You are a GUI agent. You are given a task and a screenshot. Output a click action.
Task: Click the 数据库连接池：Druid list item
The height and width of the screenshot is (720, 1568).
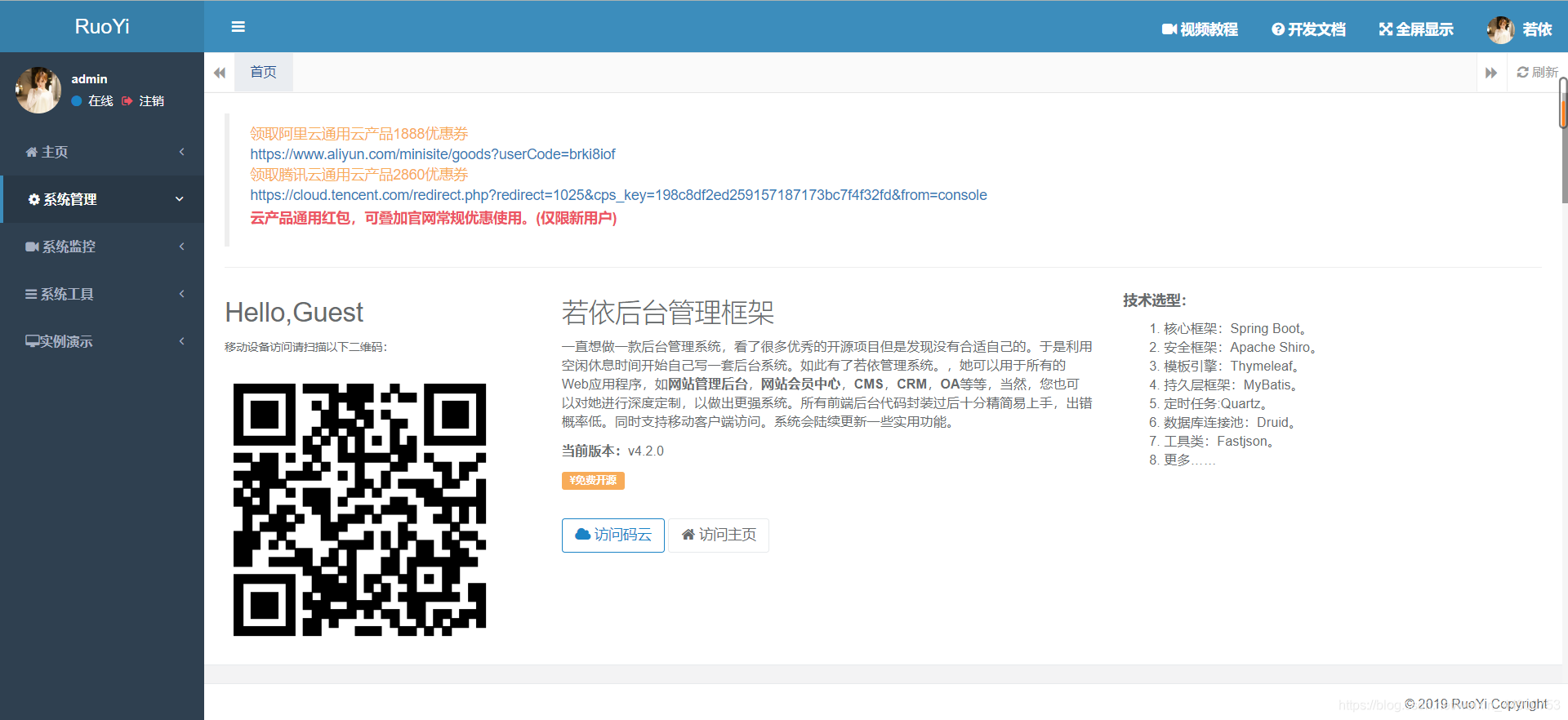coord(1232,423)
